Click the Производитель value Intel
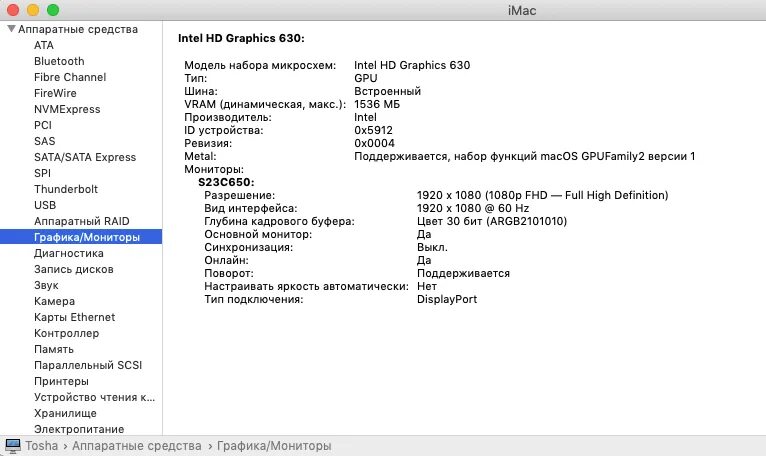This screenshot has width=766, height=456. [x=365, y=117]
